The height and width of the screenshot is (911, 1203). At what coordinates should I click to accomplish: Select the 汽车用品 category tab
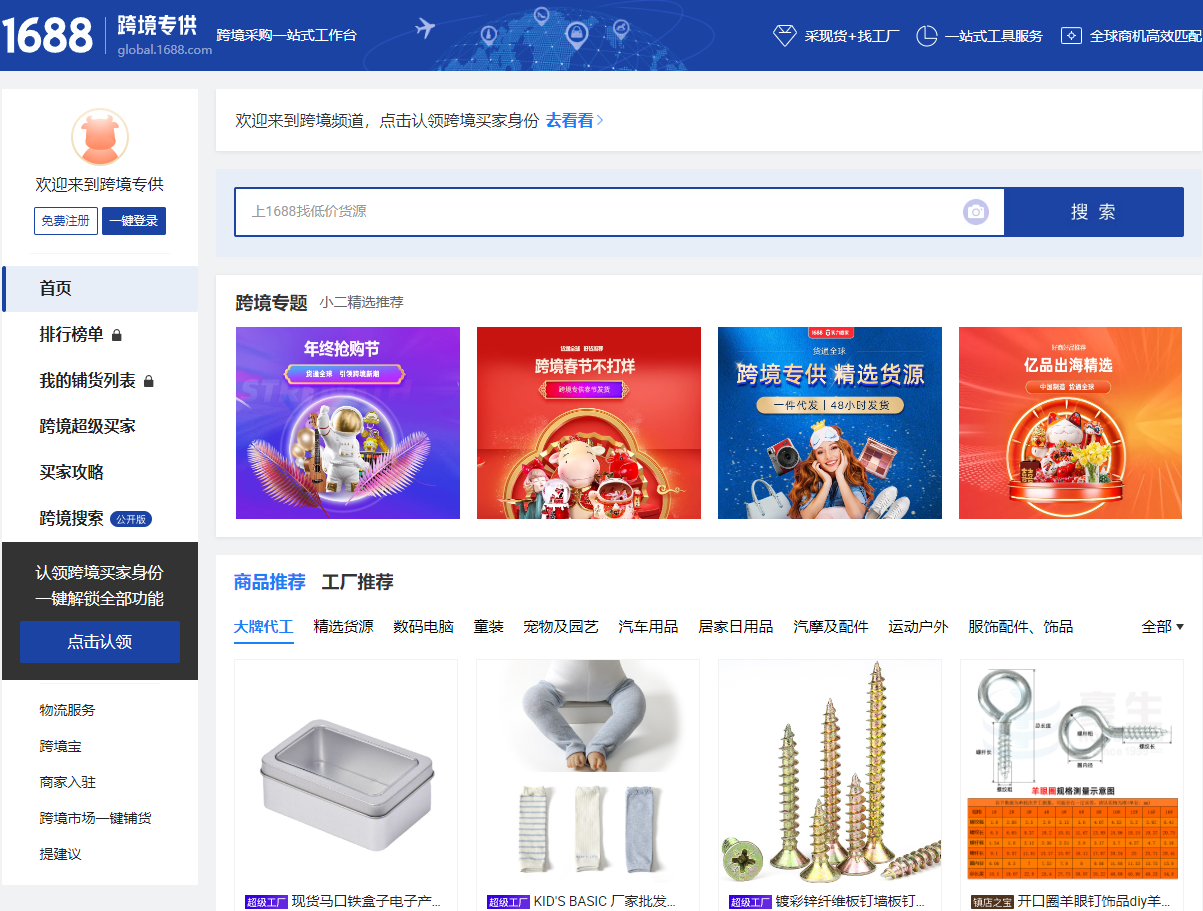pyautogui.click(x=648, y=627)
